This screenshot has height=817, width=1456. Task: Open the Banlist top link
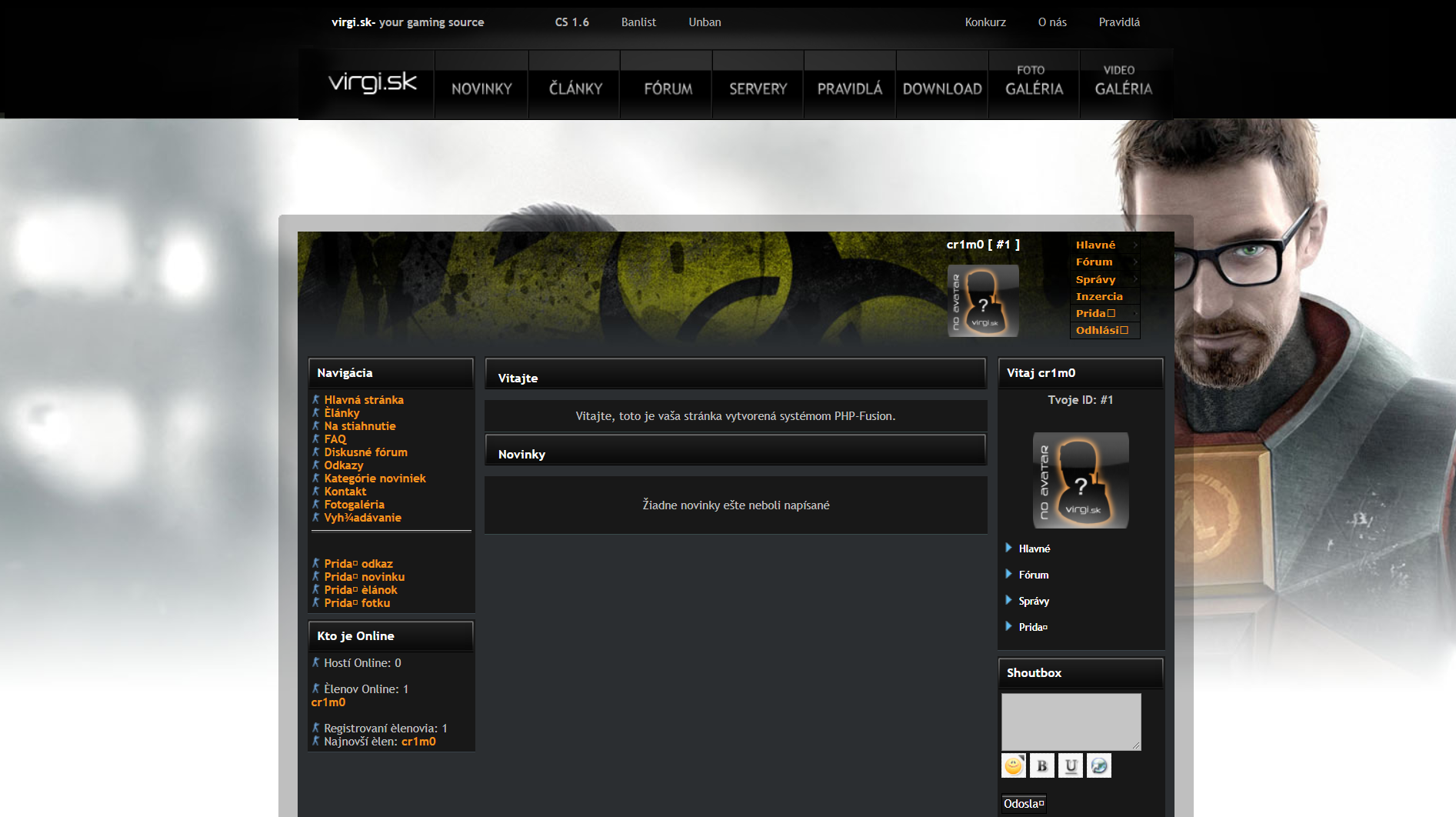638,22
